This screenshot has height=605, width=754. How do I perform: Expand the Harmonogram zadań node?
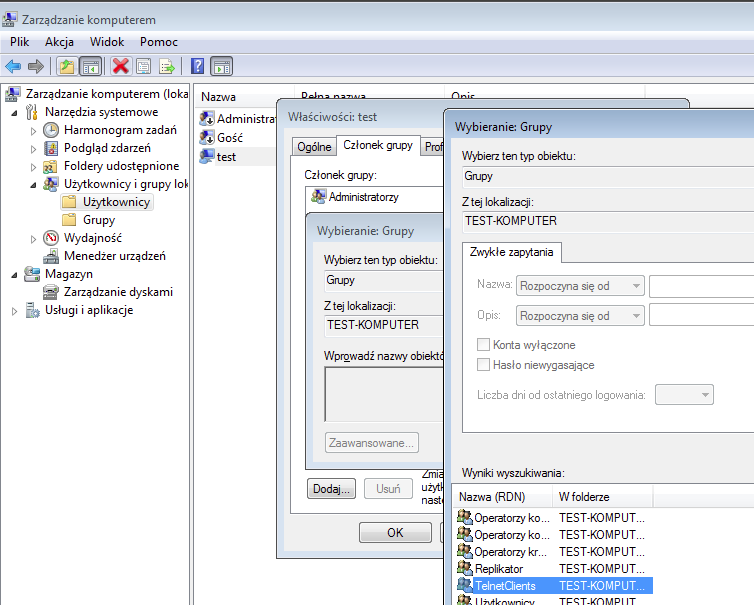[33, 131]
